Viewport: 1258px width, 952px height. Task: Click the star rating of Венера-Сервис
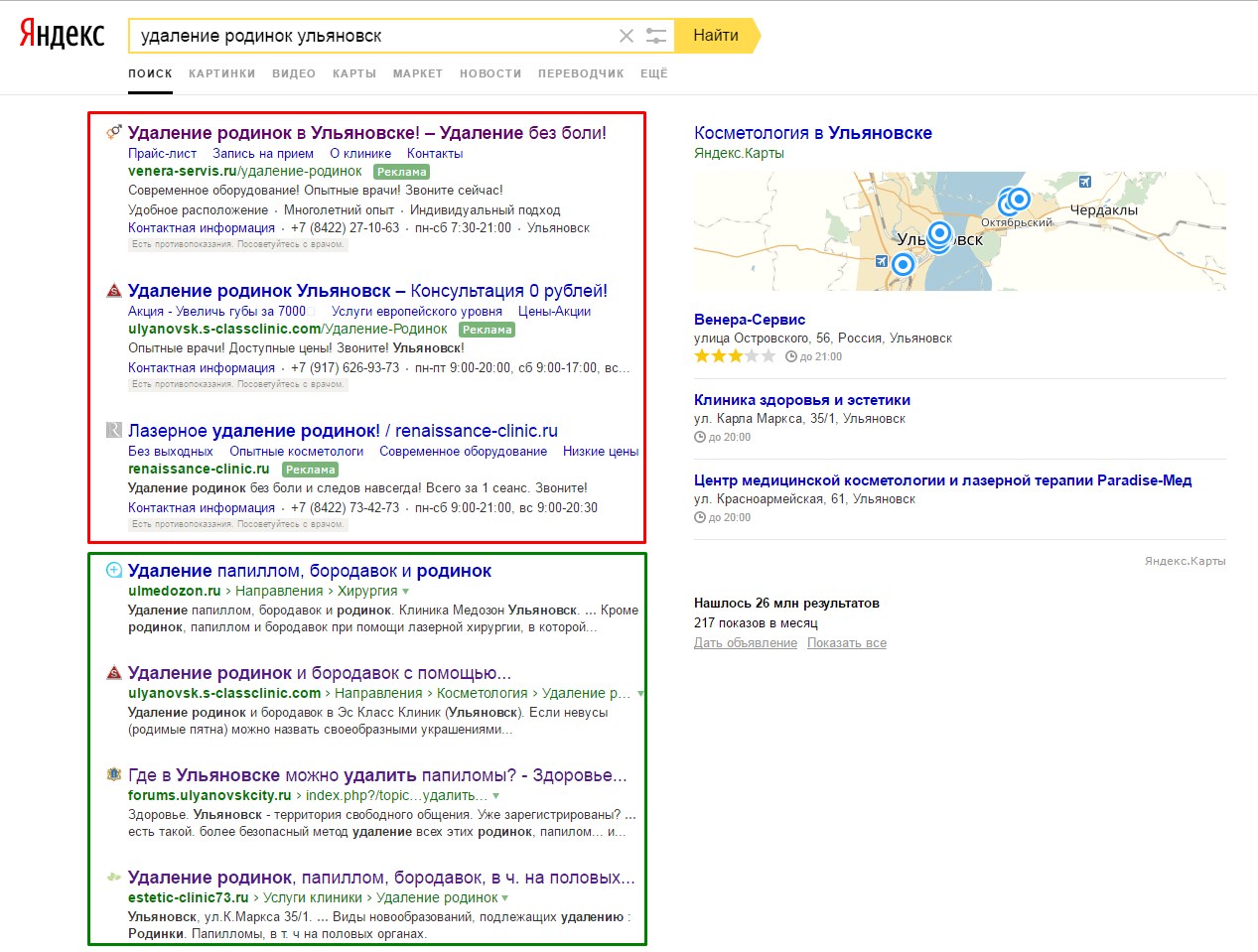point(735,356)
